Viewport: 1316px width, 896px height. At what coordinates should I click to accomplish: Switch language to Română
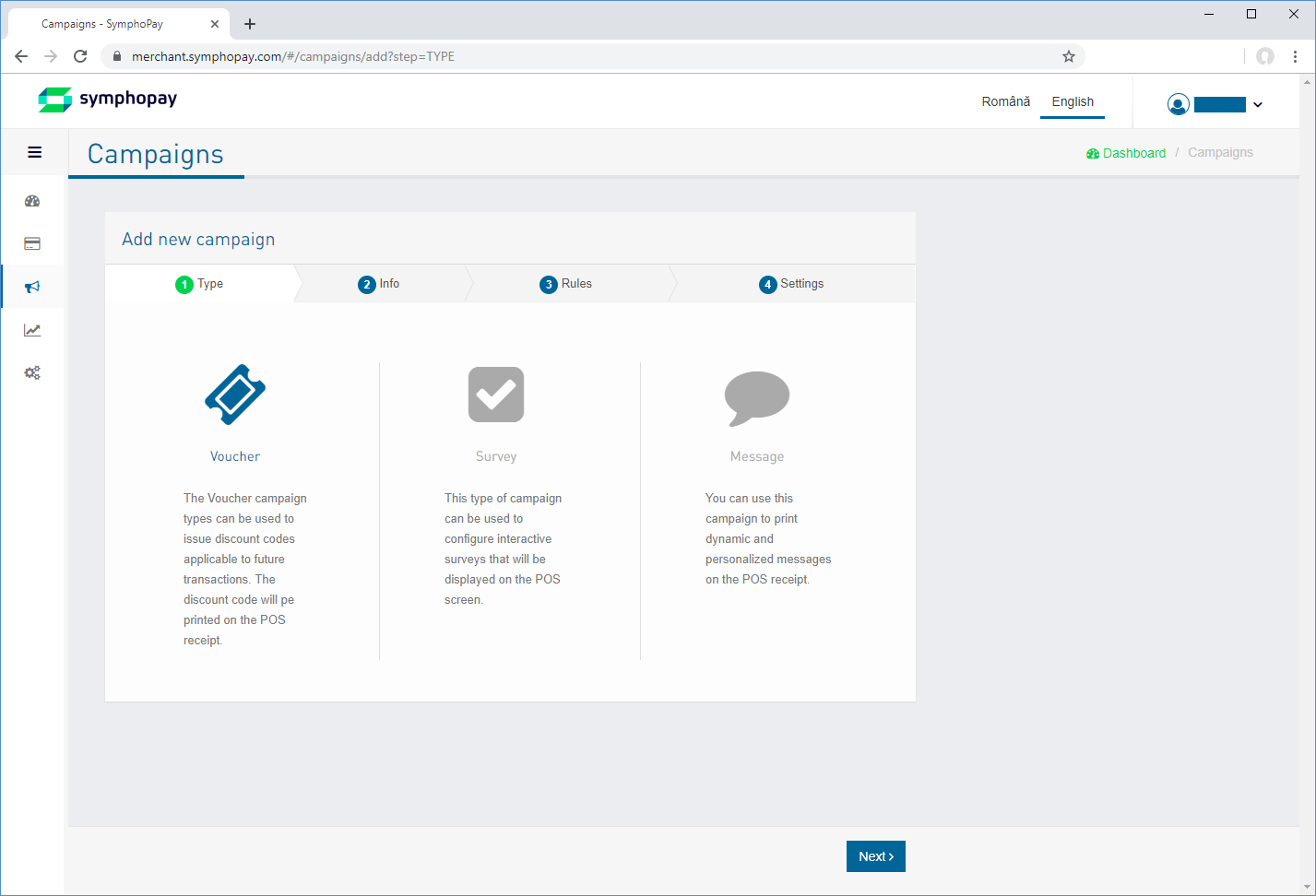coord(1005,101)
